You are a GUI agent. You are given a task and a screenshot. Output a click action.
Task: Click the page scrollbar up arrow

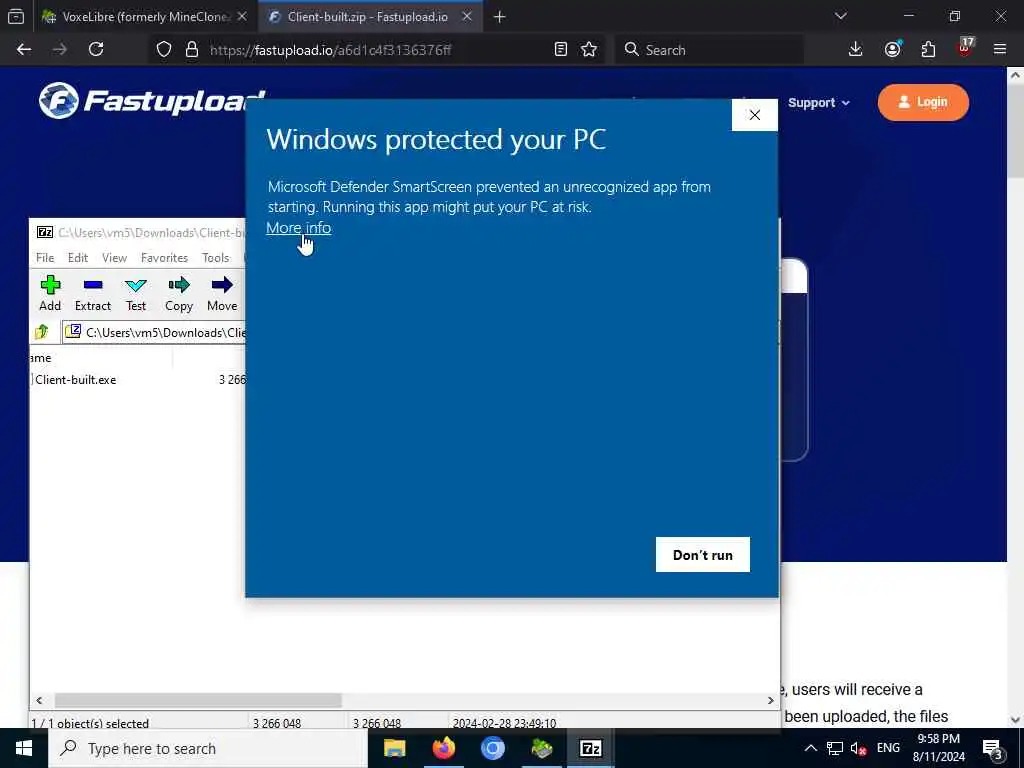coord(1016,74)
